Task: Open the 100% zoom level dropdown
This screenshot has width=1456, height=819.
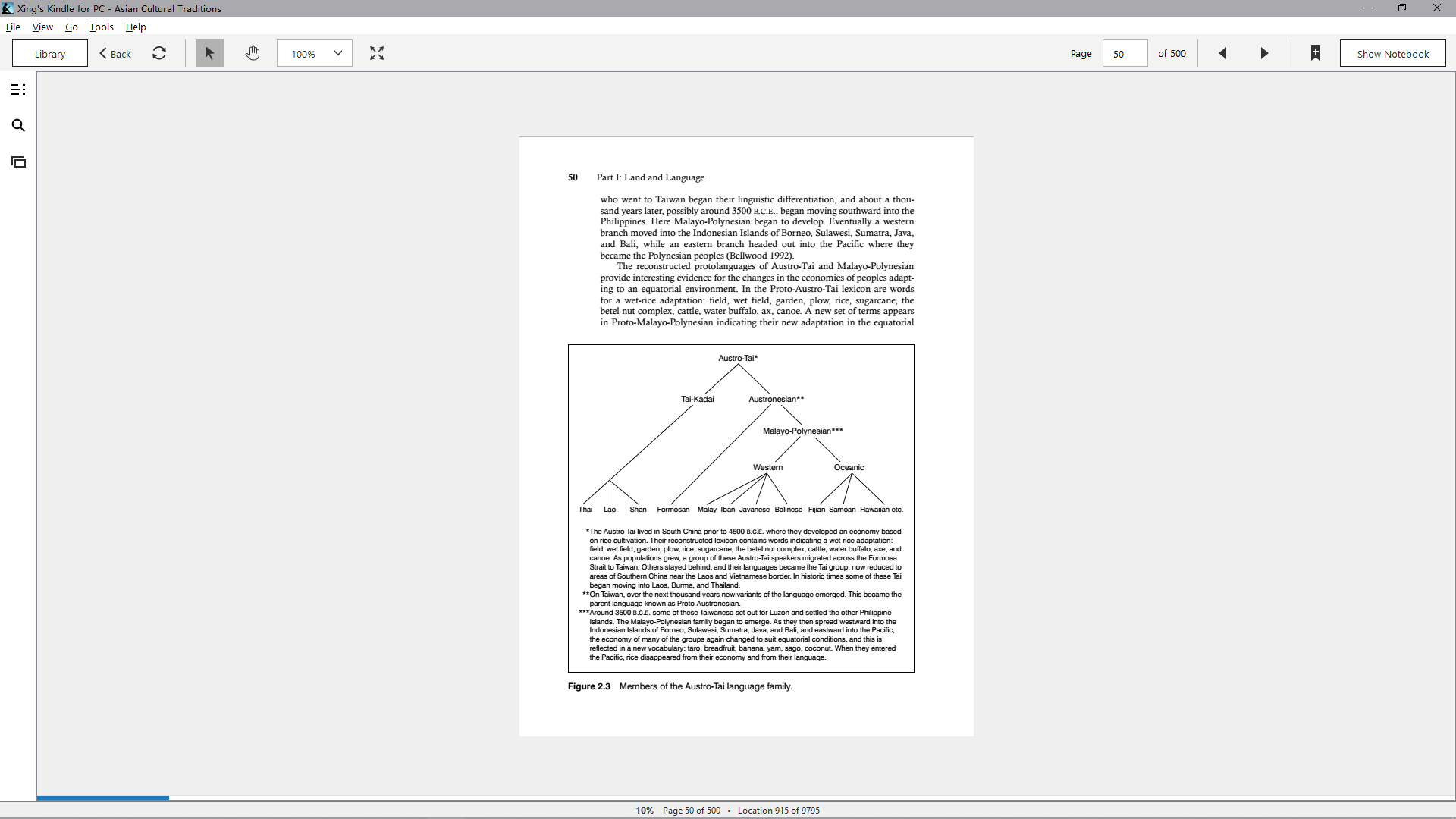Action: click(315, 53)
